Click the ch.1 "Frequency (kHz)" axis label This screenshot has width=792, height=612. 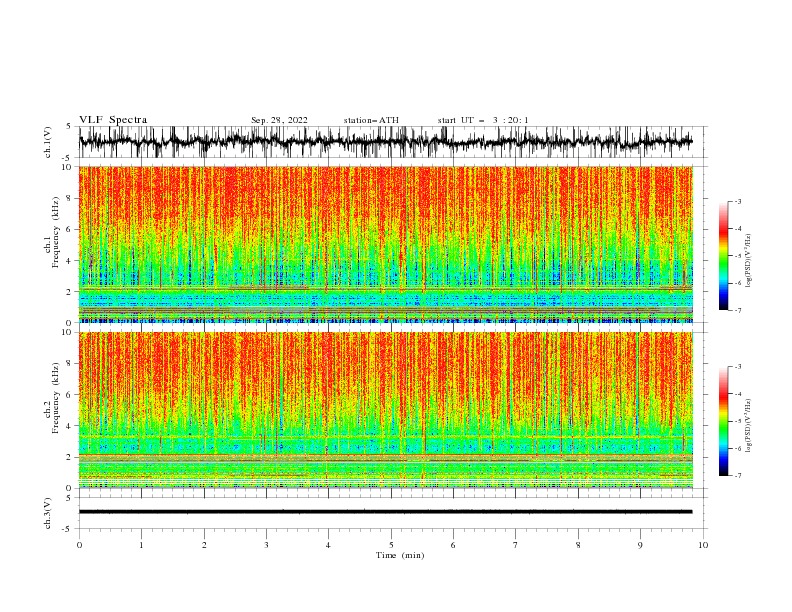(x=55, y=232)
